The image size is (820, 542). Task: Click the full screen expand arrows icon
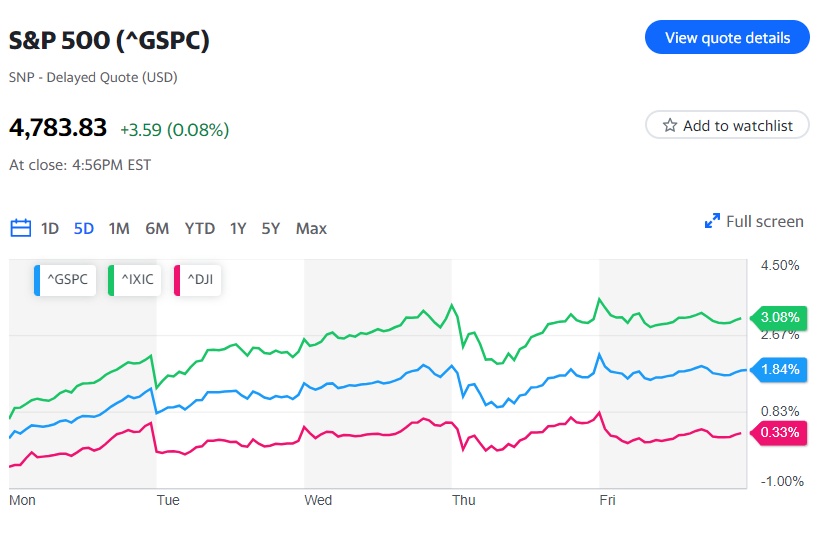(713, 221)
